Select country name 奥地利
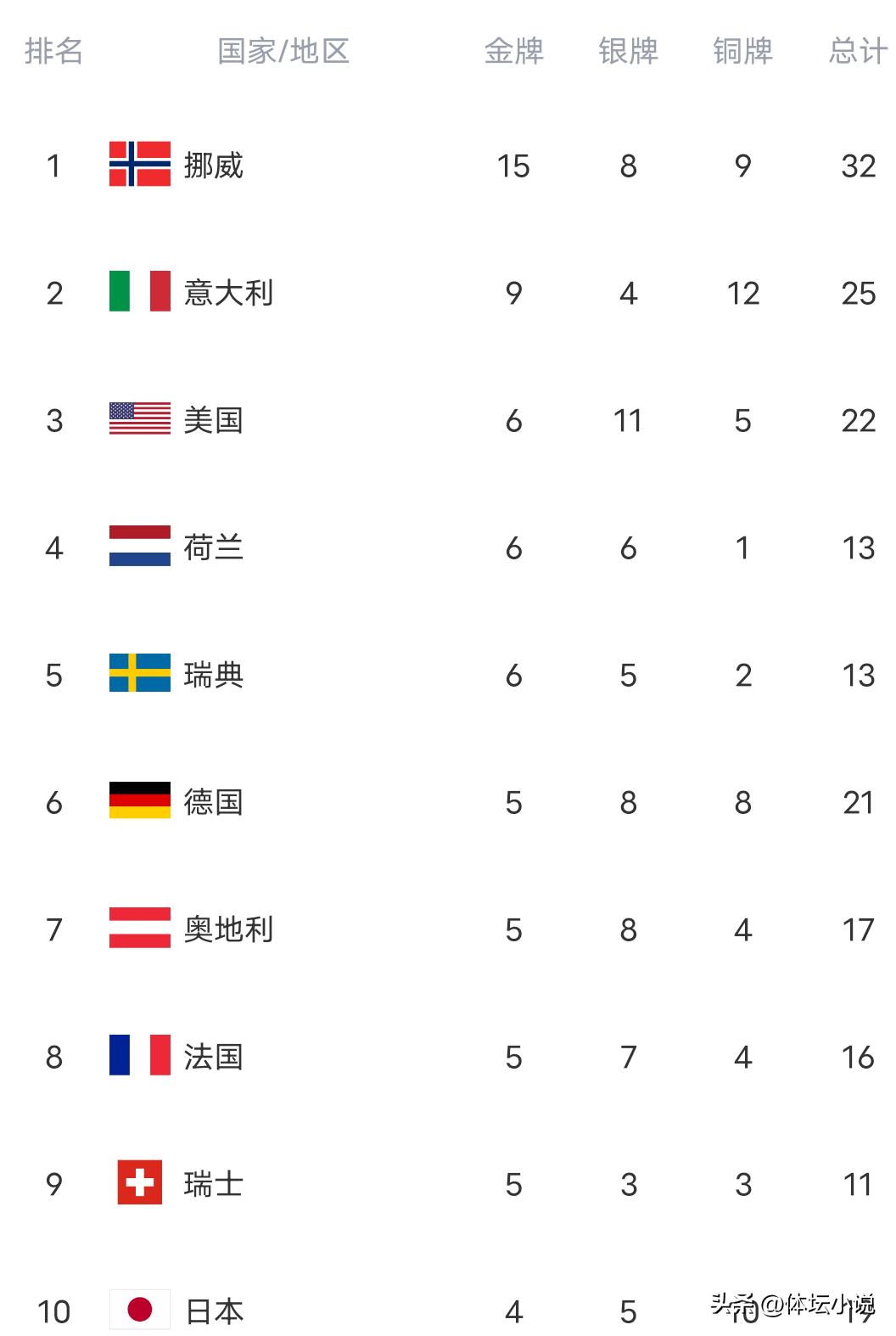 229,929
